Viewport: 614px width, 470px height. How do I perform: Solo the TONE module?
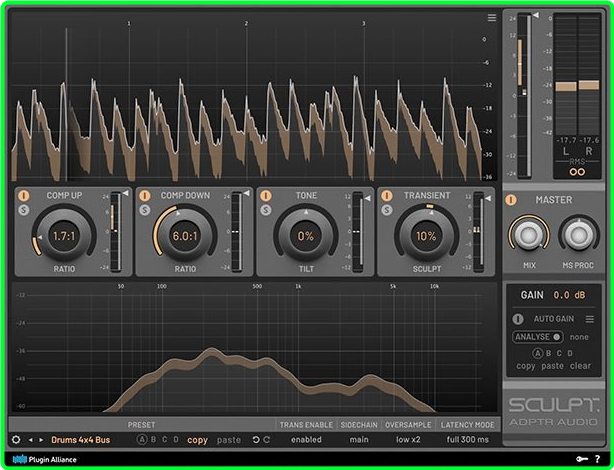click(x=265, y=210)
